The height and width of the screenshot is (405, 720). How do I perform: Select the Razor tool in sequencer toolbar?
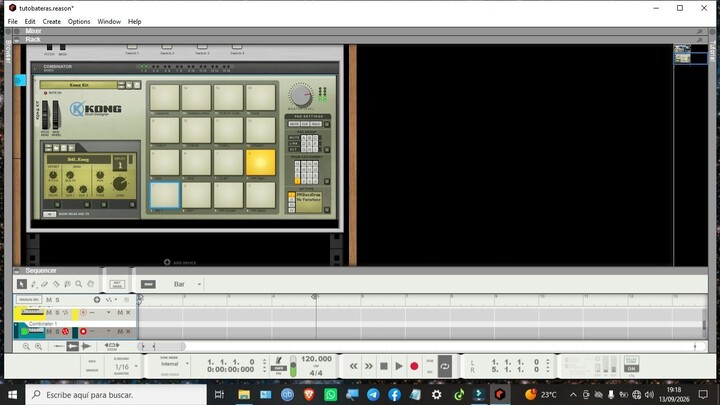click(56, 284)
